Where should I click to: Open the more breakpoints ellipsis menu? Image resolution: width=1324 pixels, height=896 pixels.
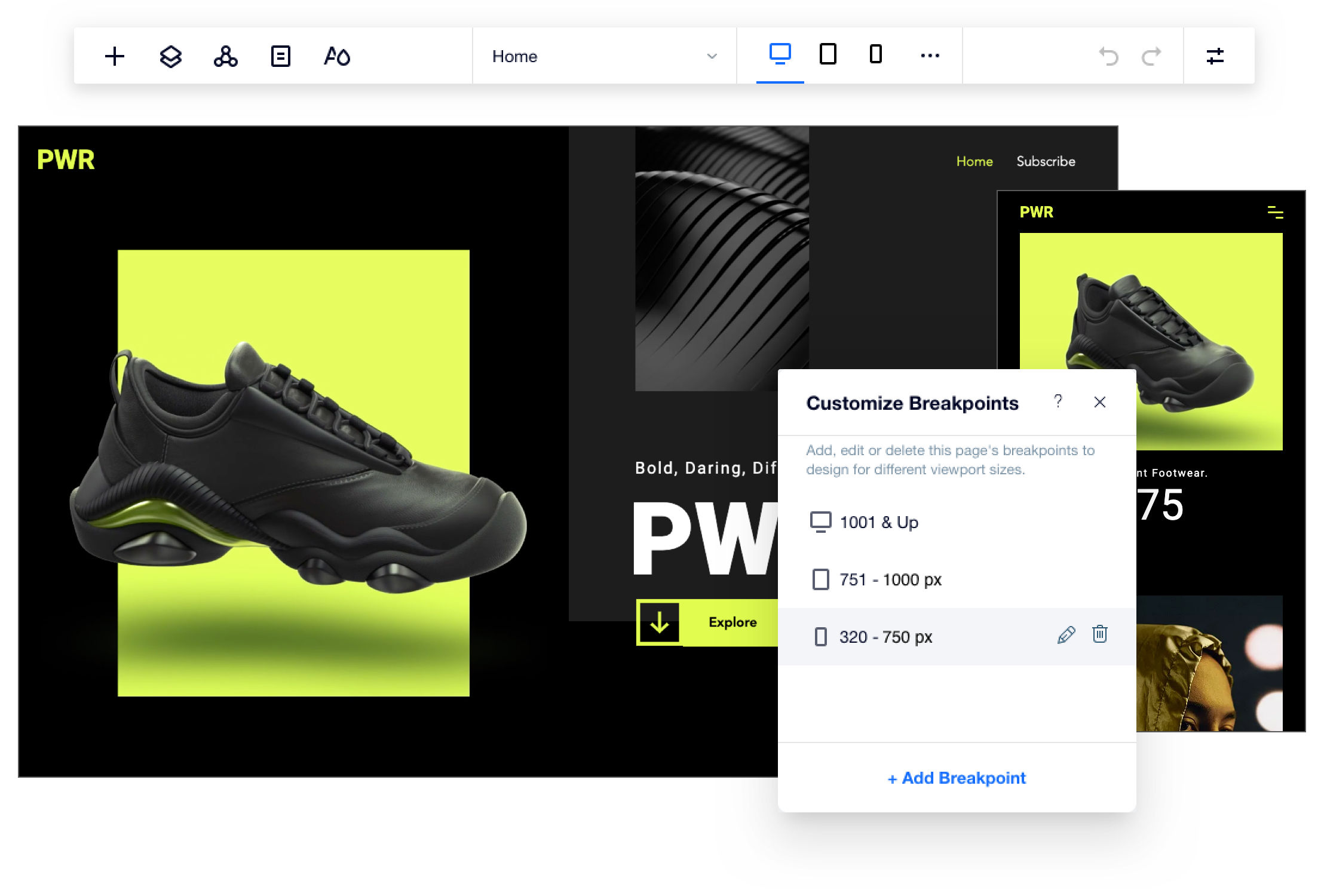[x=930, y=56]
